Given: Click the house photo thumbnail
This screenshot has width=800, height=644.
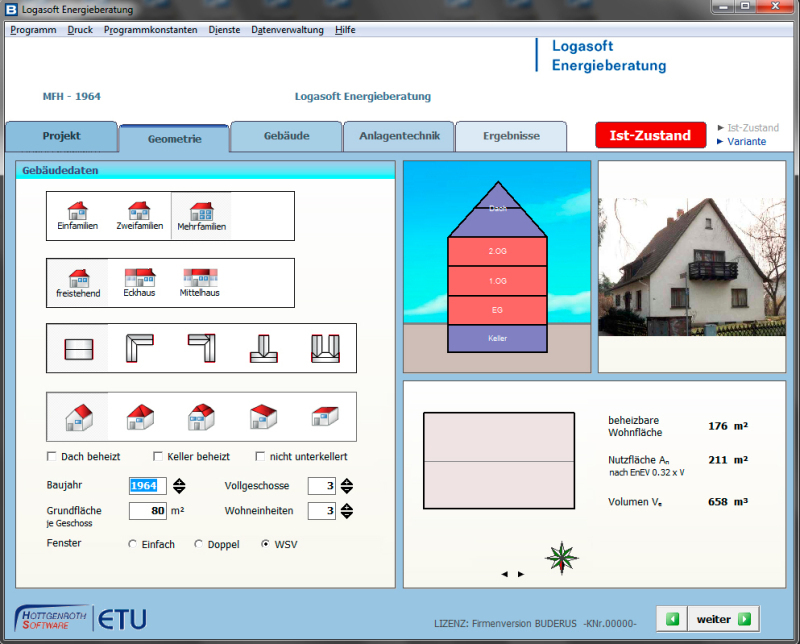Looking at the screenshot, I should 692,266.
